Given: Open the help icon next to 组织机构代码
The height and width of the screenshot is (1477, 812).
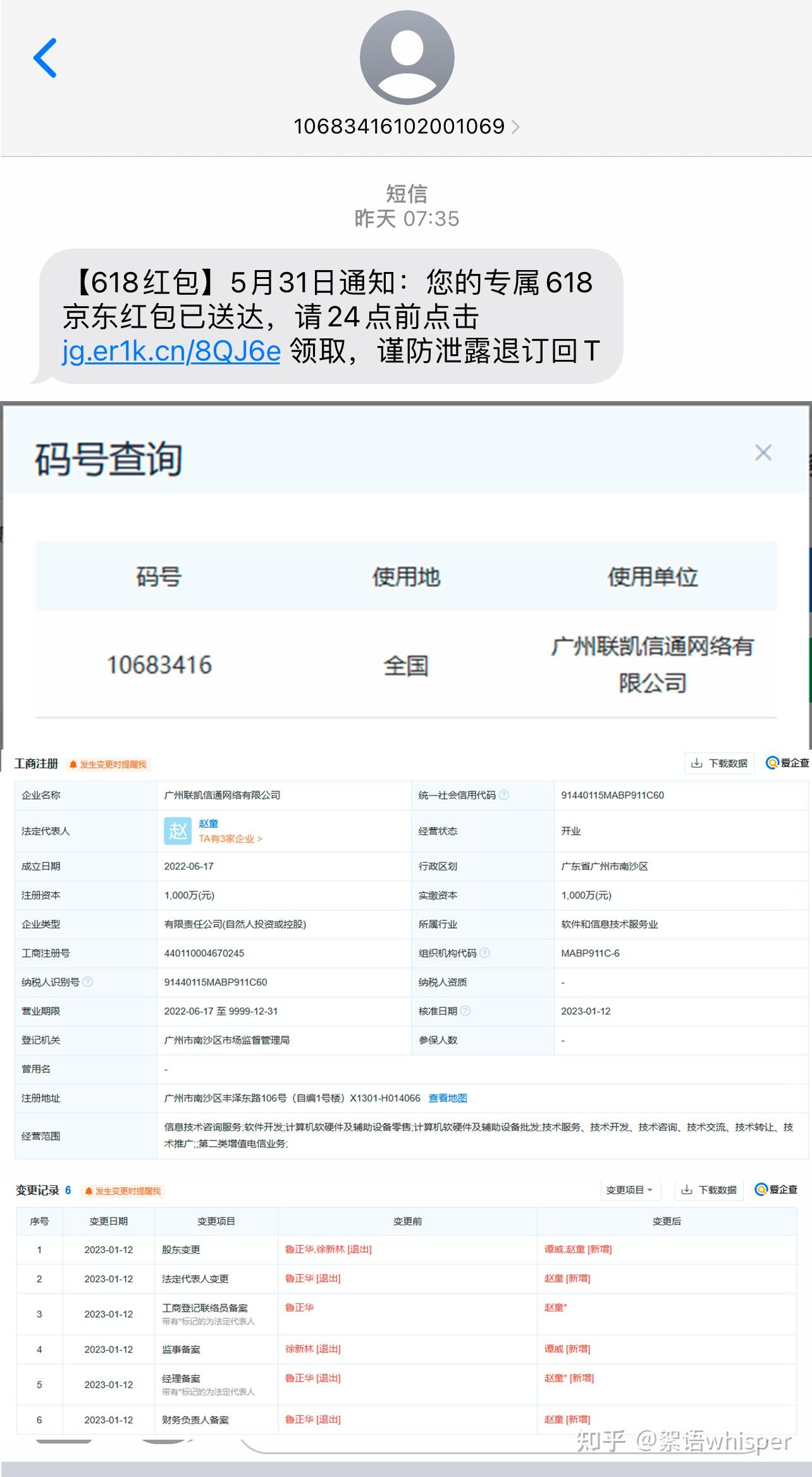Looking at the screenshot, I should (484, 953).
